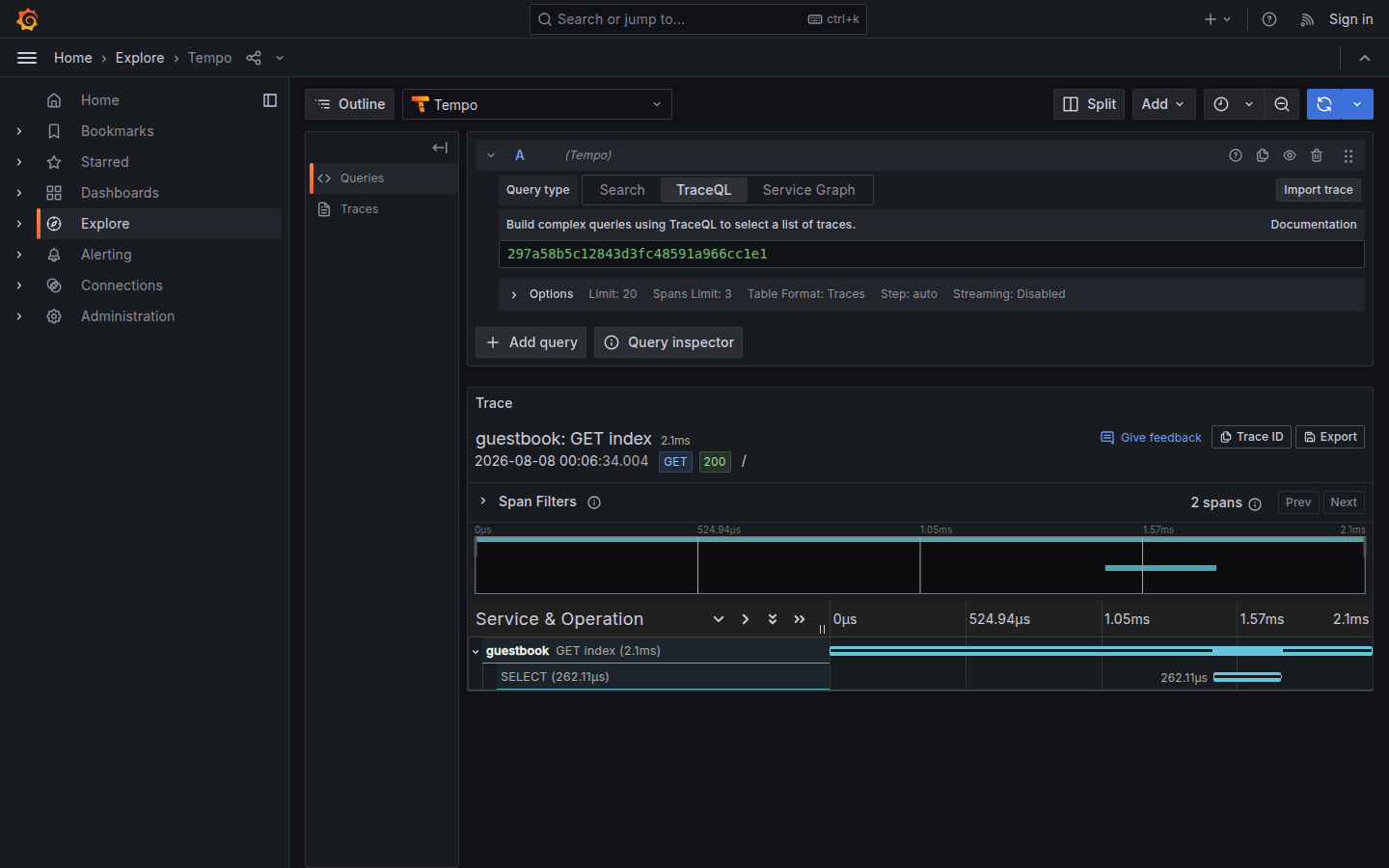This screenshot has width=1389, height=868.
Task: Select Traces in the outline pane
Action: (x=384, y=209)
